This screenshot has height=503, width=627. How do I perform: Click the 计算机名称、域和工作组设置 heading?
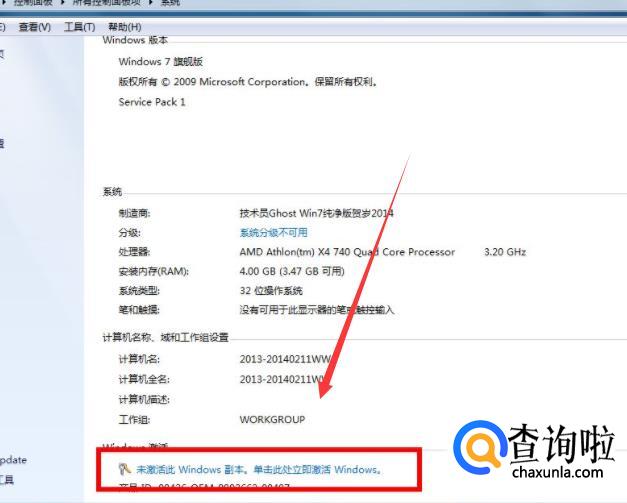pos(166,337)
